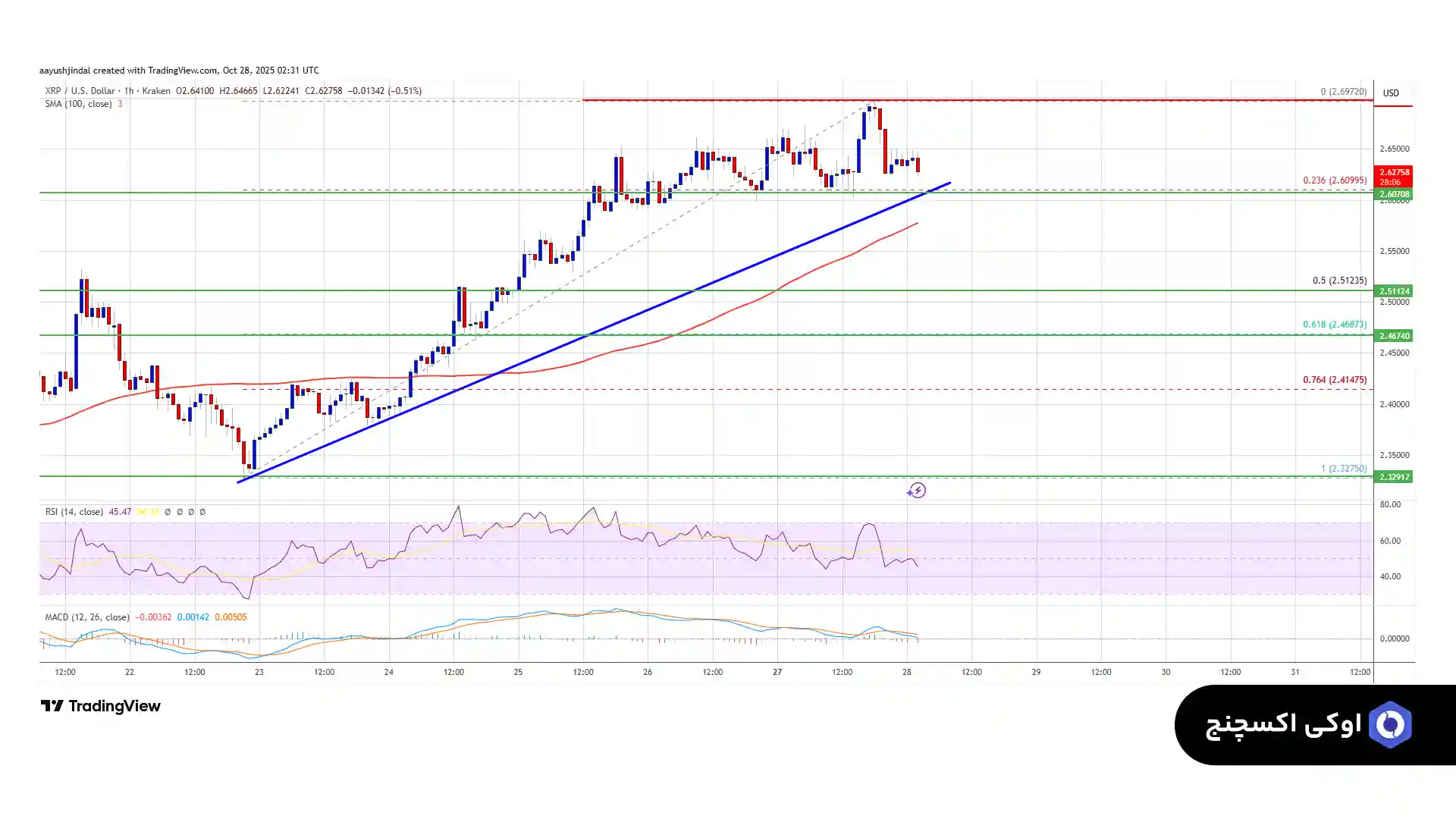The image size is (1456, 819).
Task: Click the 0.764 (2.41475) Fibonacci label
Action: coord(1335,380)
